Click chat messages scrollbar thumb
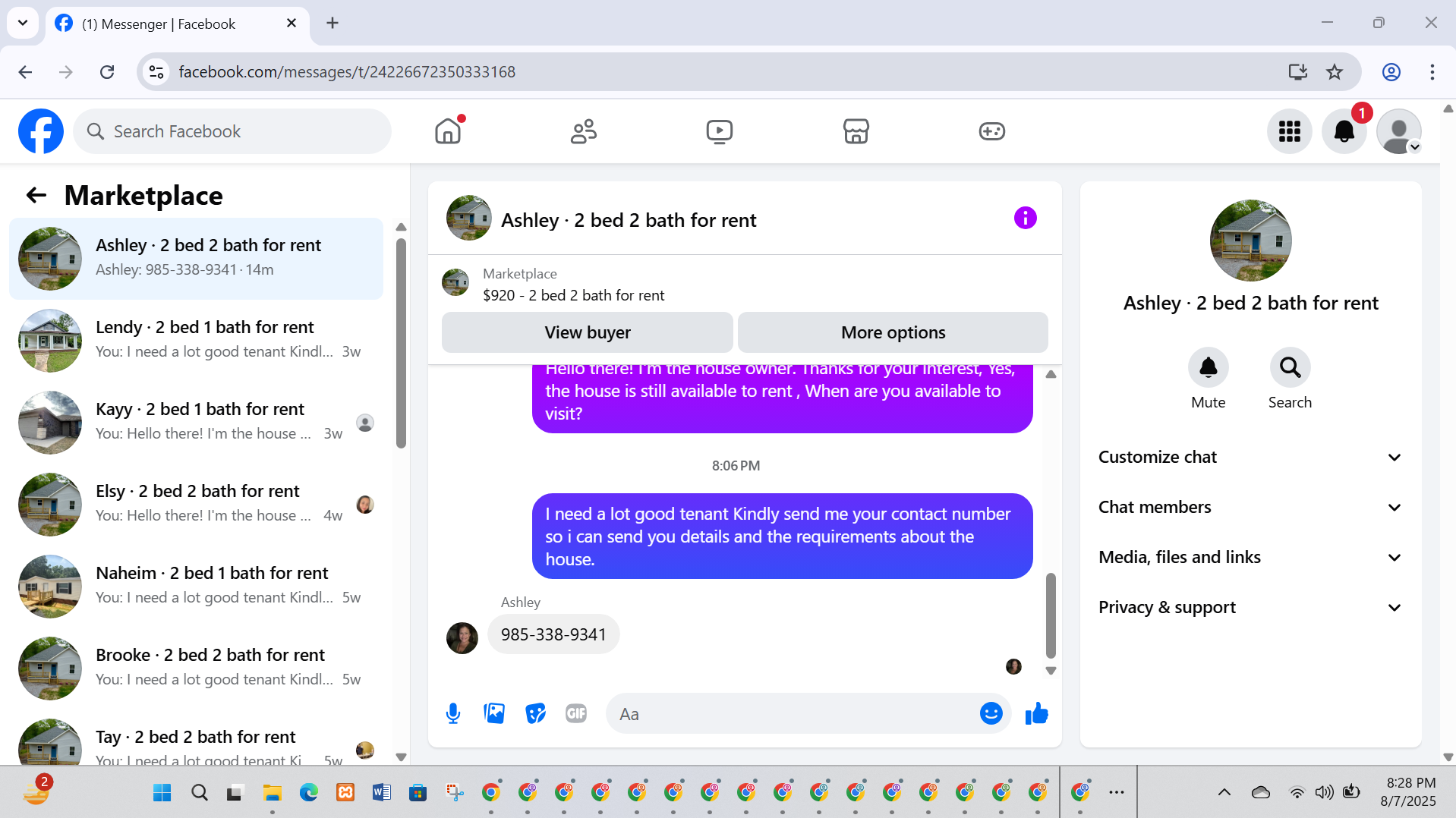Image resolution: width=1456 pixels, height=818 pixels. click(x=1051, y=615)
